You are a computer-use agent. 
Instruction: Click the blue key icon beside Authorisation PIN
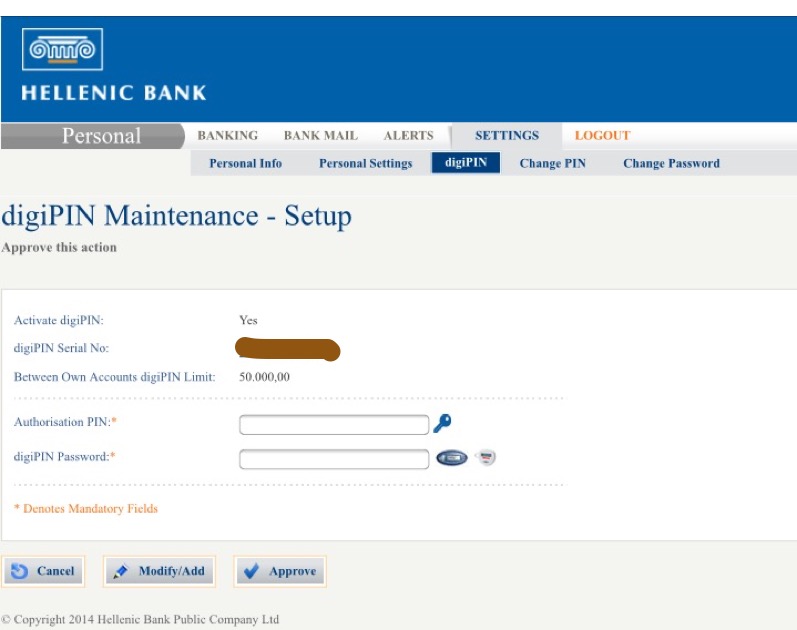point(442,424)
